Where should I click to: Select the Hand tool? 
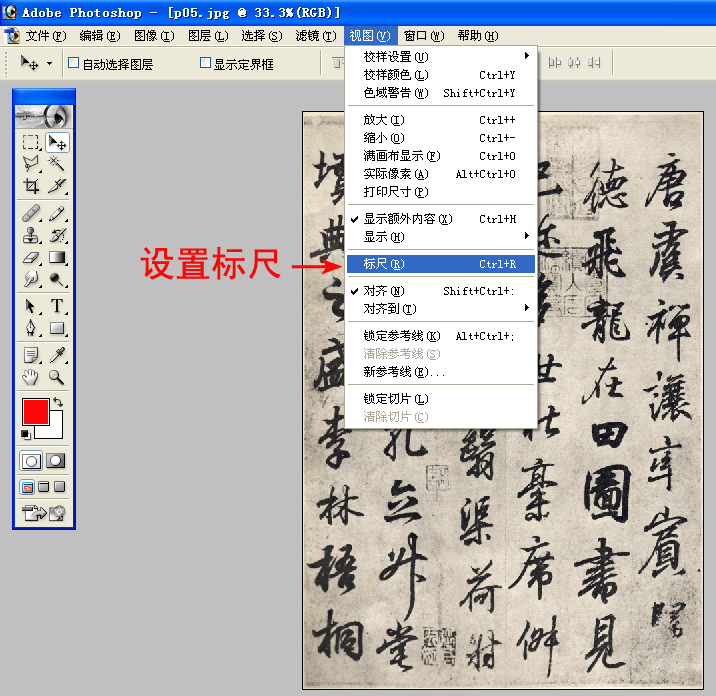pos(31,377)
